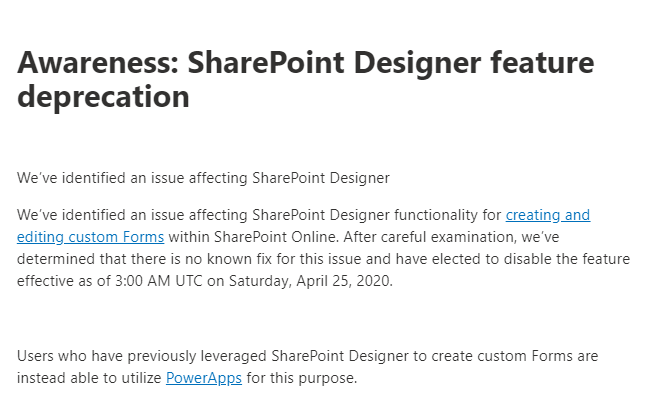Click "within SharePoint Online" text
655x416 pixels.
coord(254,237)
